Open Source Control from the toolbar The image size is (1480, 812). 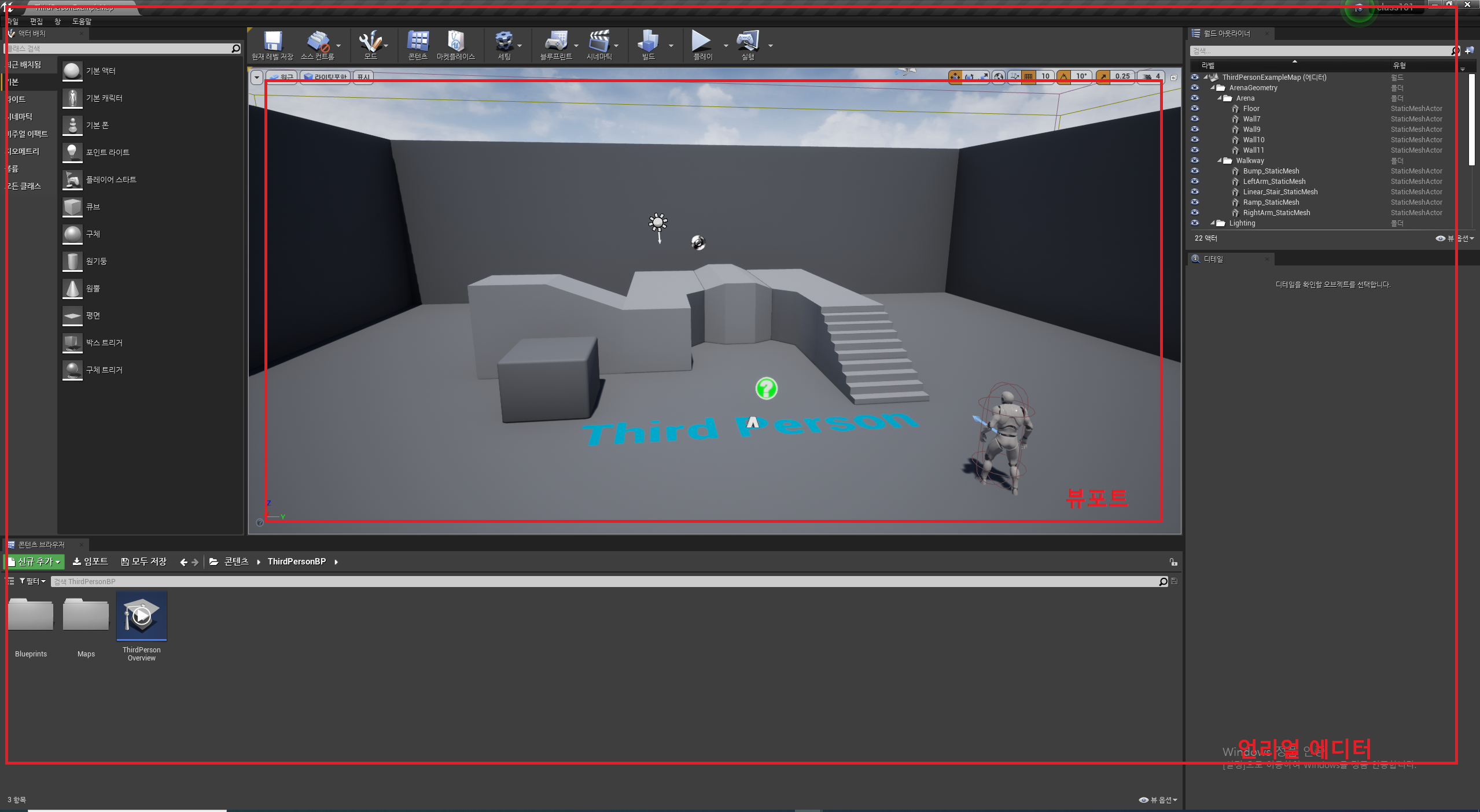click(x=317, y=42)
